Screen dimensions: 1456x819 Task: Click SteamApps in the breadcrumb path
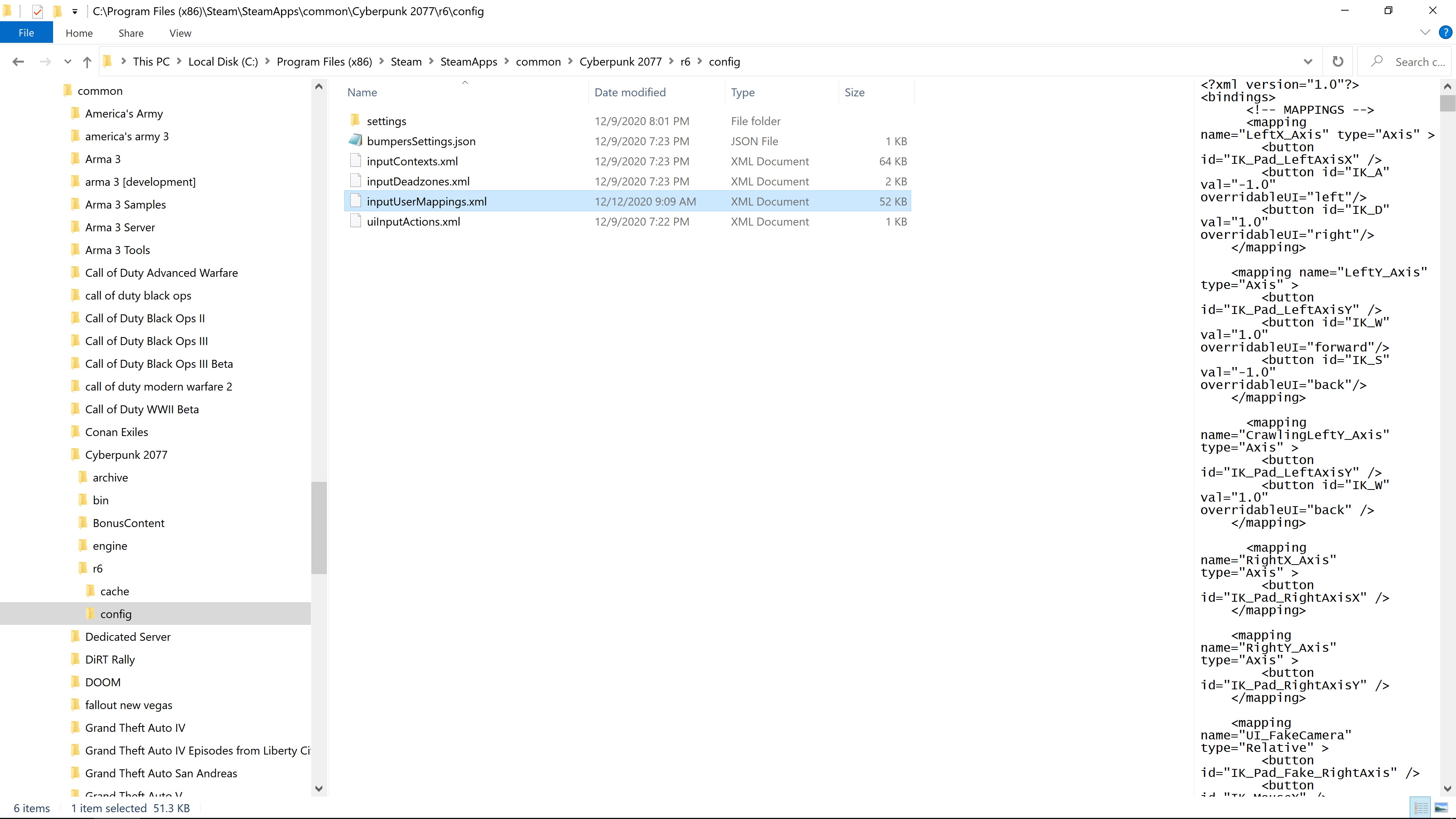coord(468,61)
